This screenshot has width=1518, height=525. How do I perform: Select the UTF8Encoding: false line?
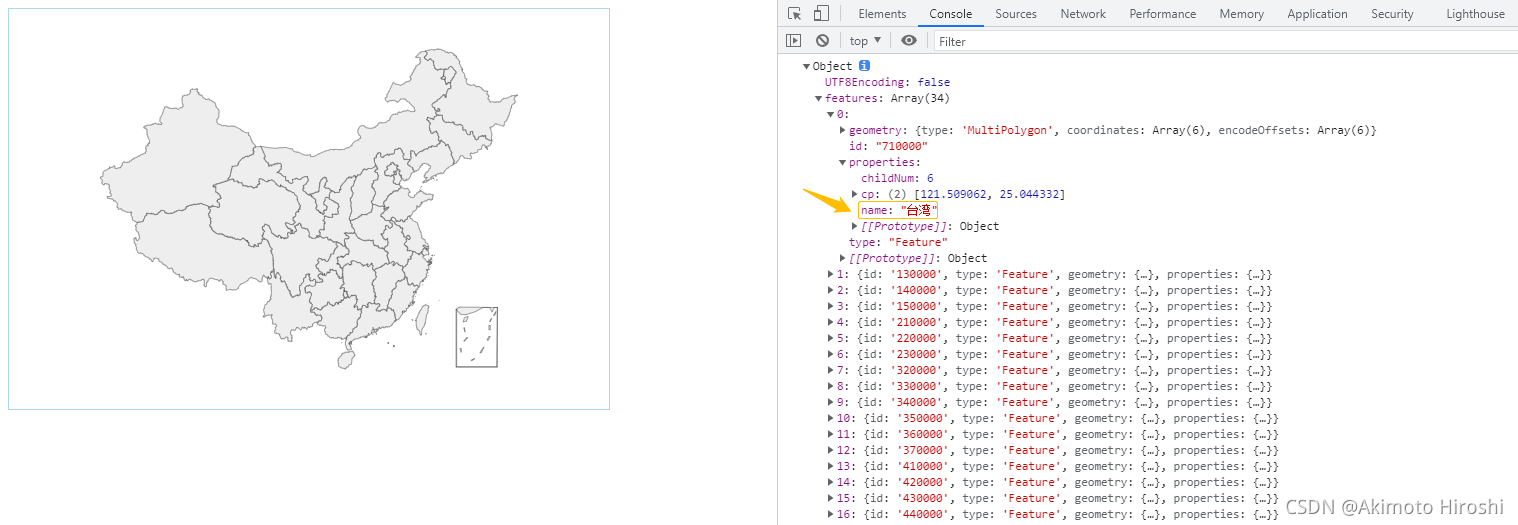point(887,82)
